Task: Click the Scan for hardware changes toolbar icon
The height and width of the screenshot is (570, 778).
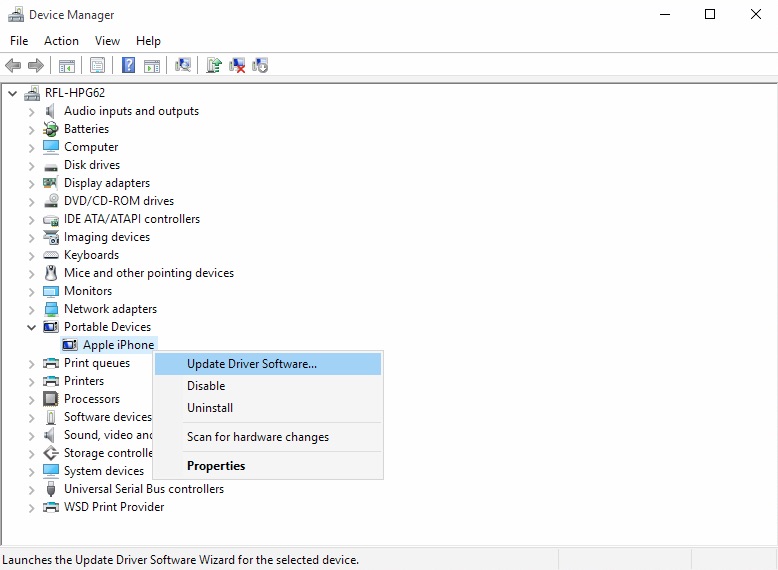Action: coord(182,66)
